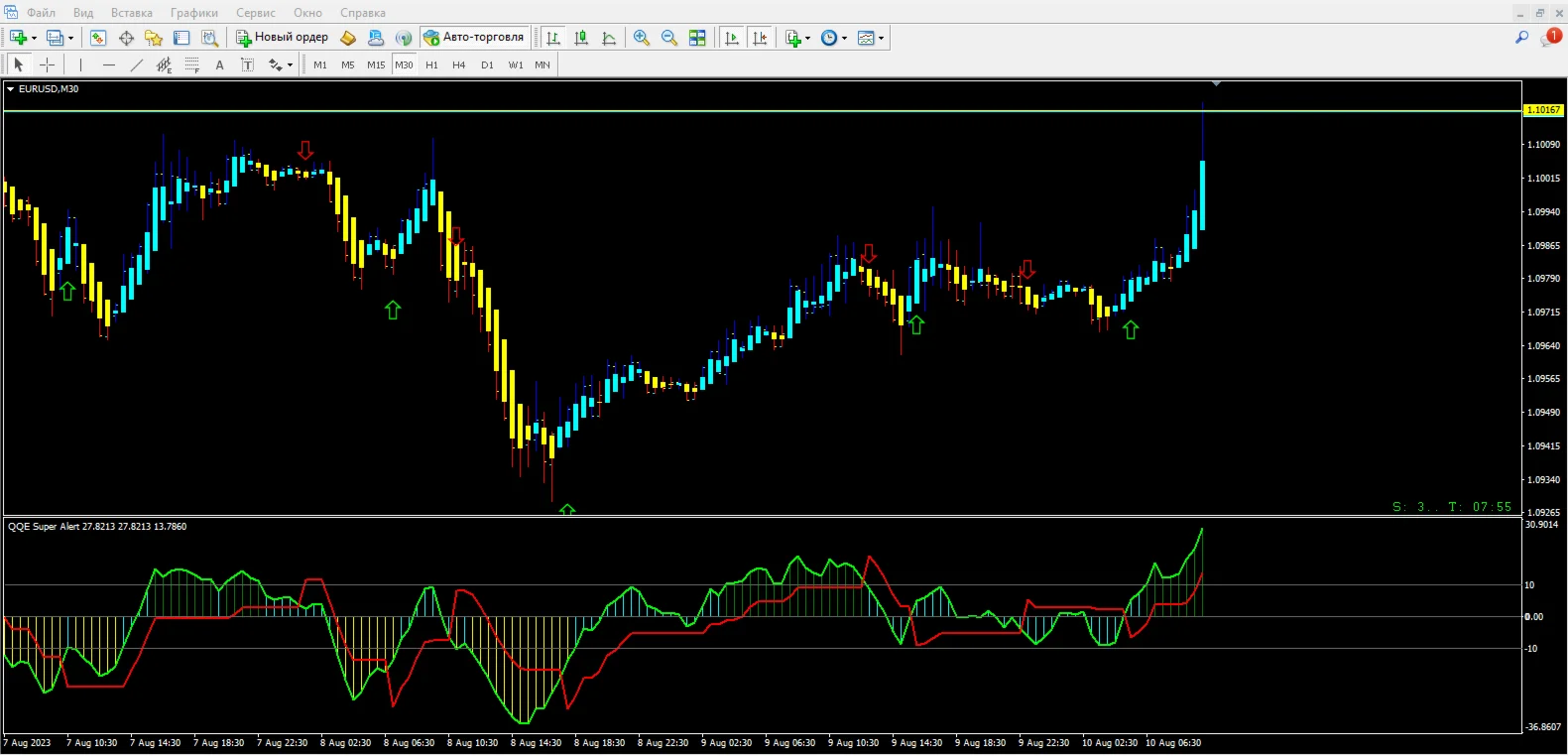Open the Templates dropdown arrow

pos(882,39)
